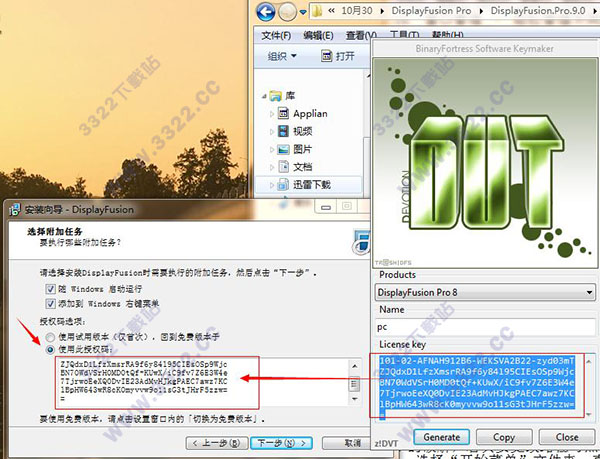Click the Applian library icon
Screen dimensions: 600x459
pyautogui.click(x=283, y=113)
